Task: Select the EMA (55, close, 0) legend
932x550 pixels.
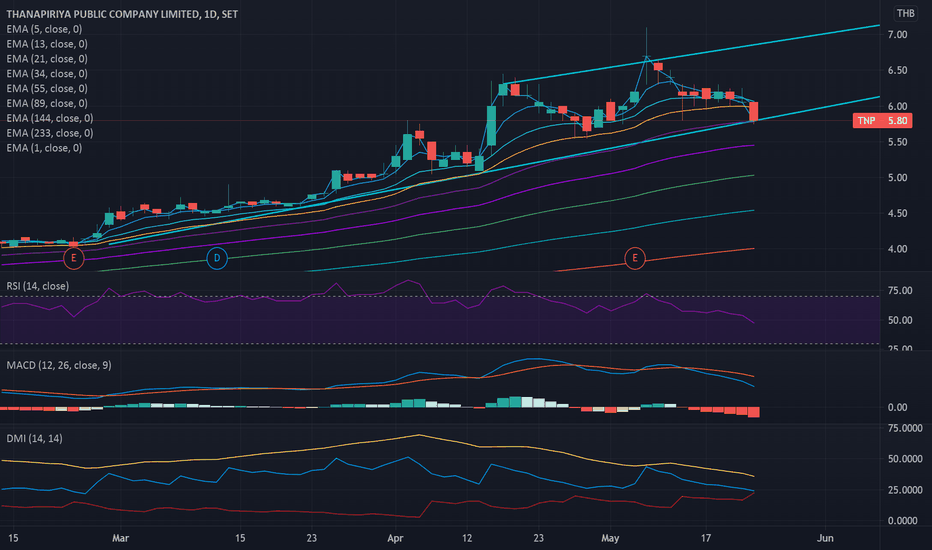Action: tap(47, 89)
